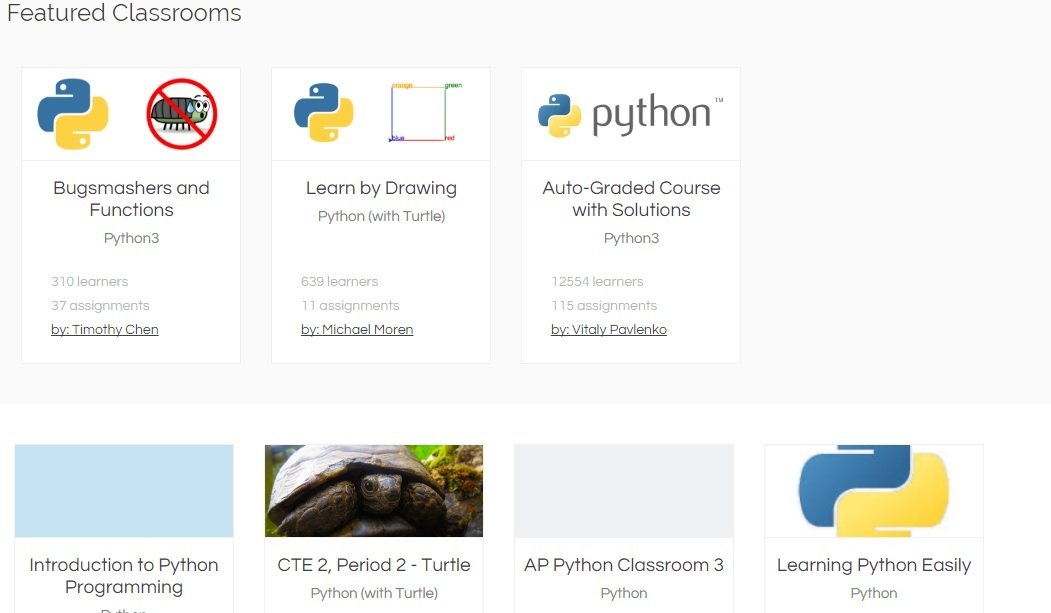1051x613 pixels.
Task: Click the '115 assignments' text
Action: coord(604,305)
